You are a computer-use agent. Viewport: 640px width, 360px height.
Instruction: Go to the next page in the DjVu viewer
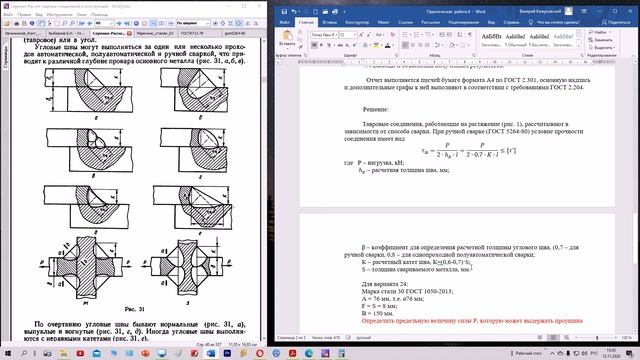click(x=119, y=23)
